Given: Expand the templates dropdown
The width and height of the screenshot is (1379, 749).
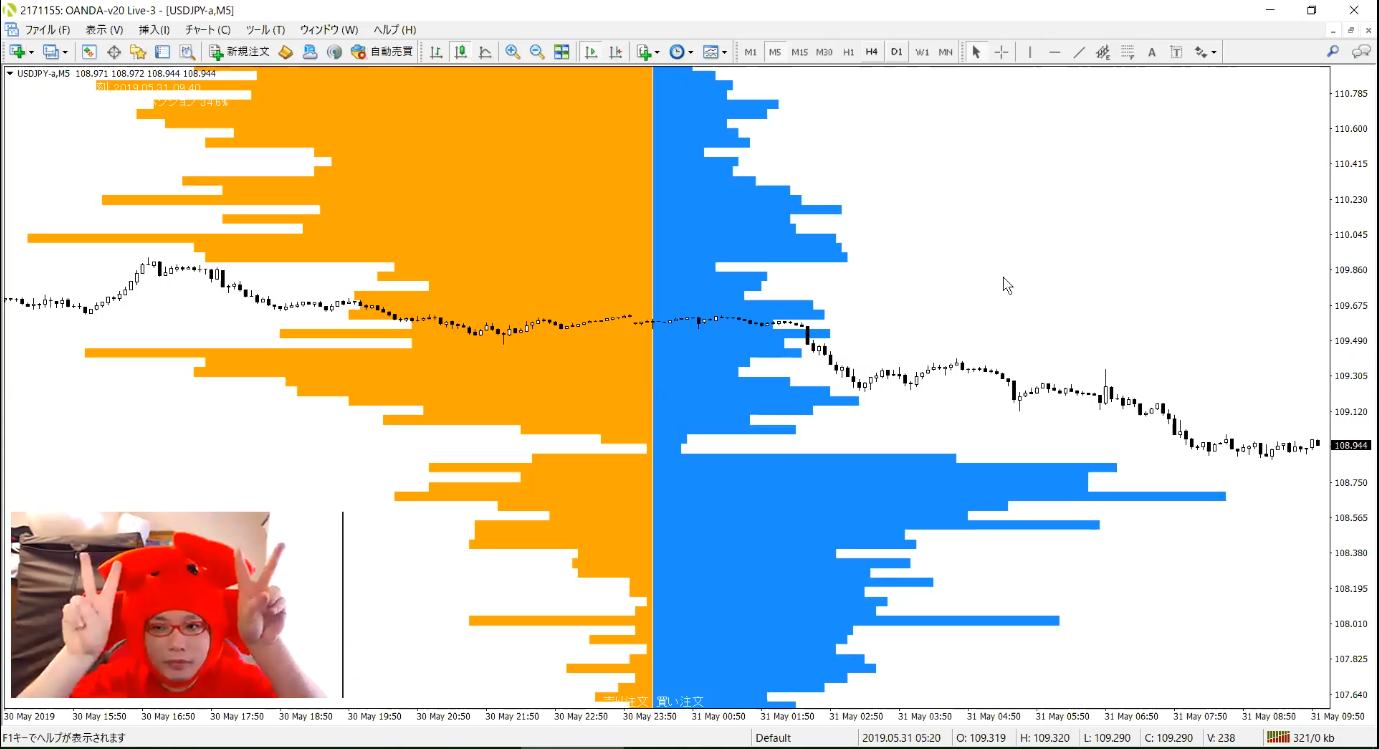Looking at the screenshot, I should tap(724, 52).
